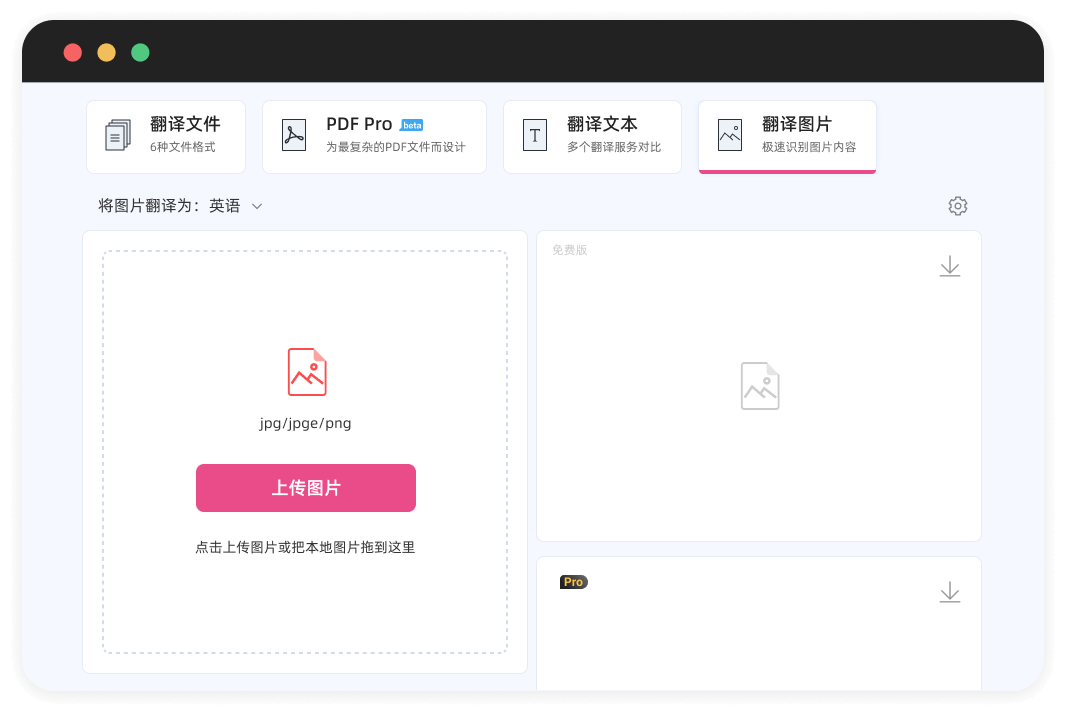Close the window with the red button
The width and height of the screenshot is (1066, 715).
click(73, 53)
